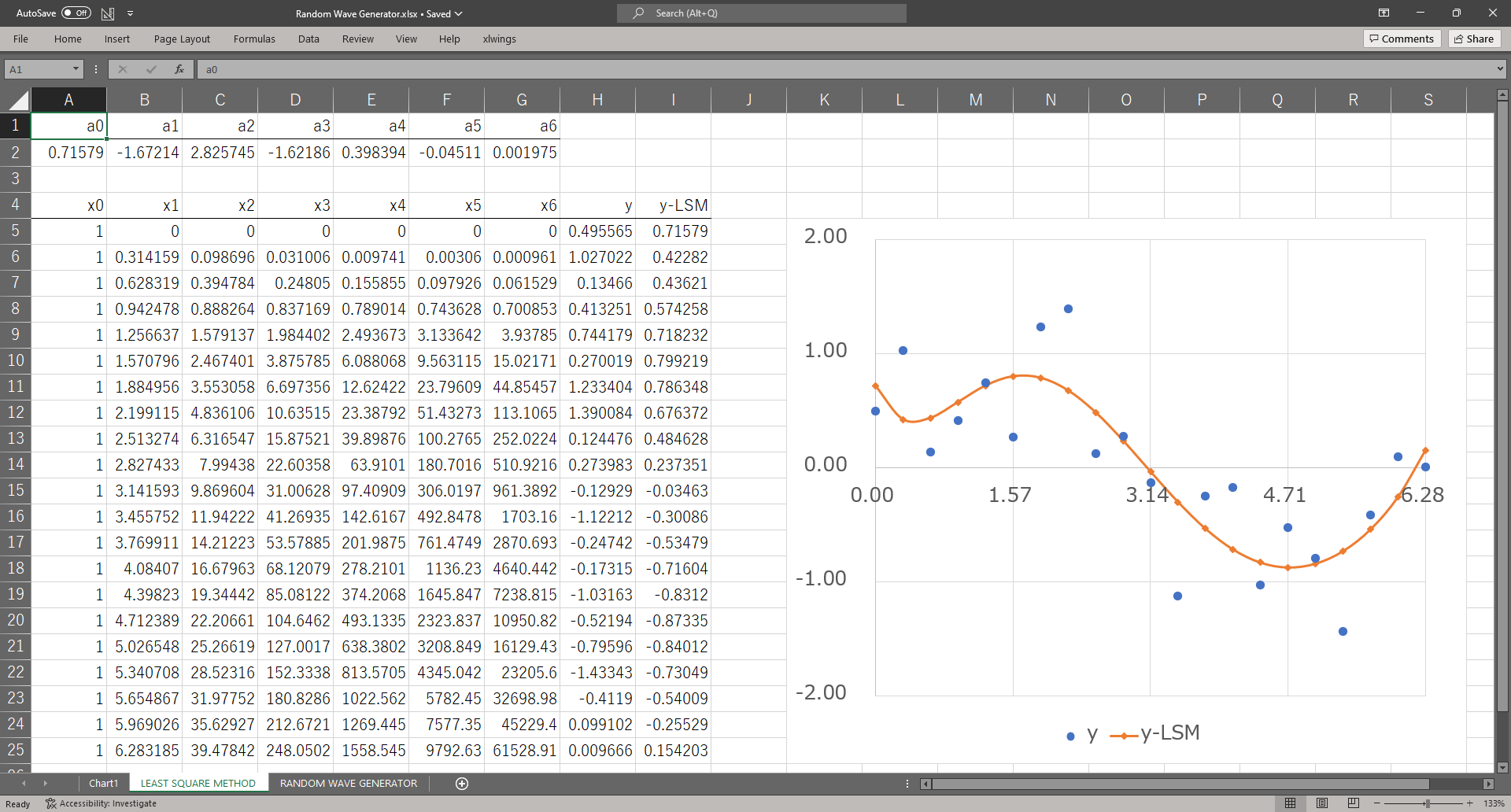Screen dimensions: 1511x812
Task: Click the Cancel (X) formula icon
Action: point(123,69)
